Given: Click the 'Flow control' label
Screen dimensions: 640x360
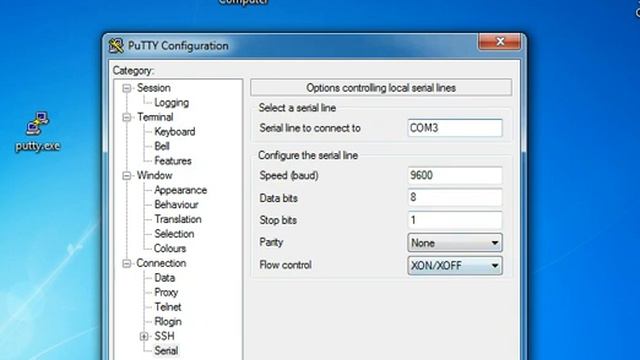Looking at the screenshot, I should click(x=285, y=265).
